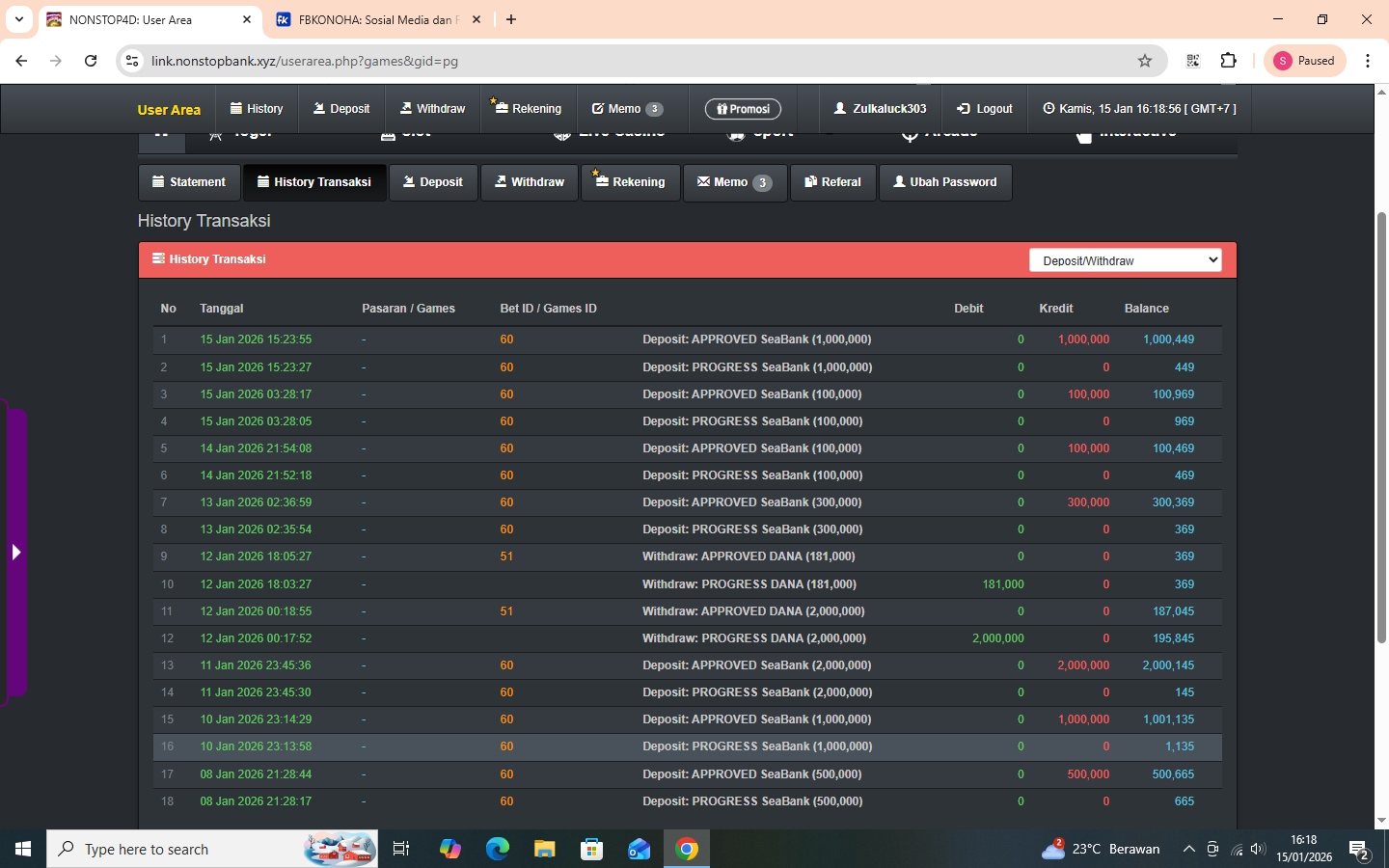Image resolution: width=1389 pixels, height=868 pixels.
Task: Open a new browser tab
Action: click(x=511, y=19)
